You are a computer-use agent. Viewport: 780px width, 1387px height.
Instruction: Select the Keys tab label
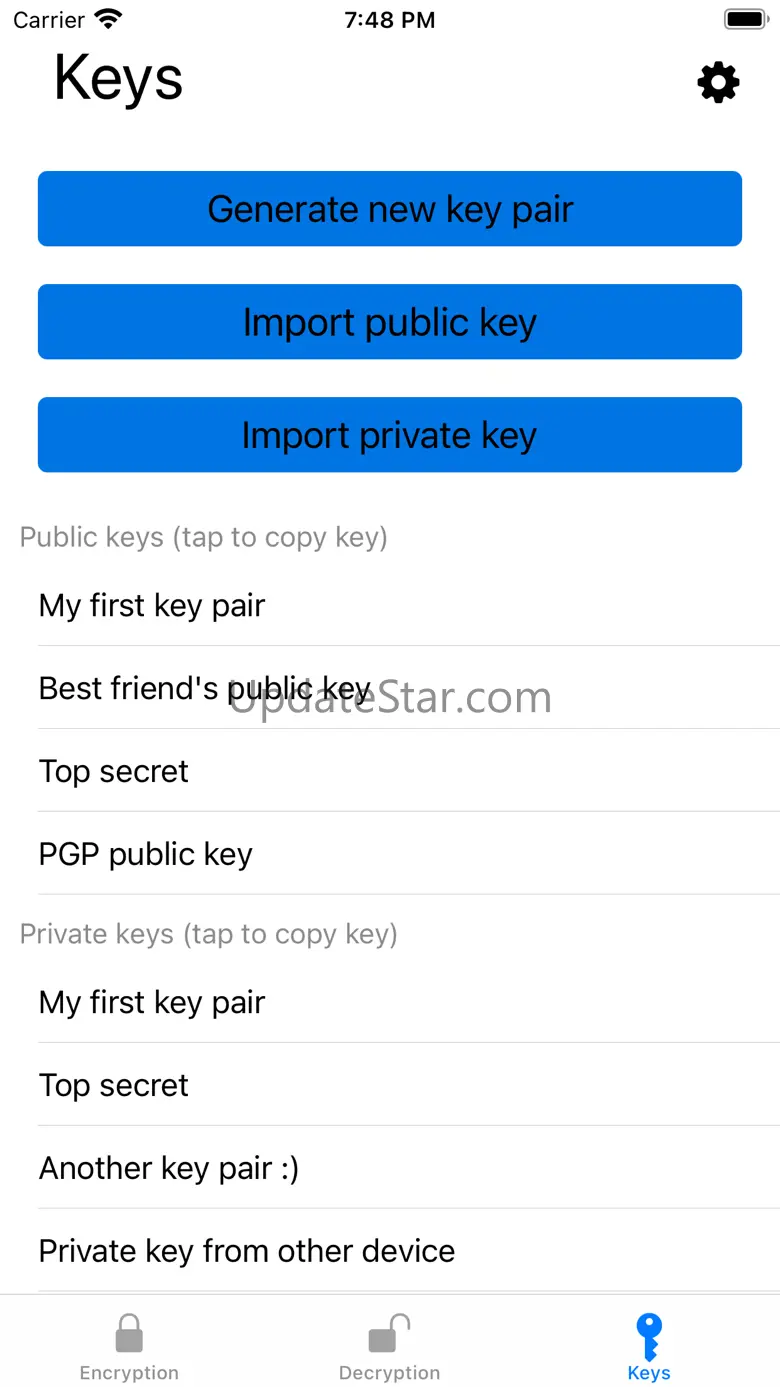649,1373
